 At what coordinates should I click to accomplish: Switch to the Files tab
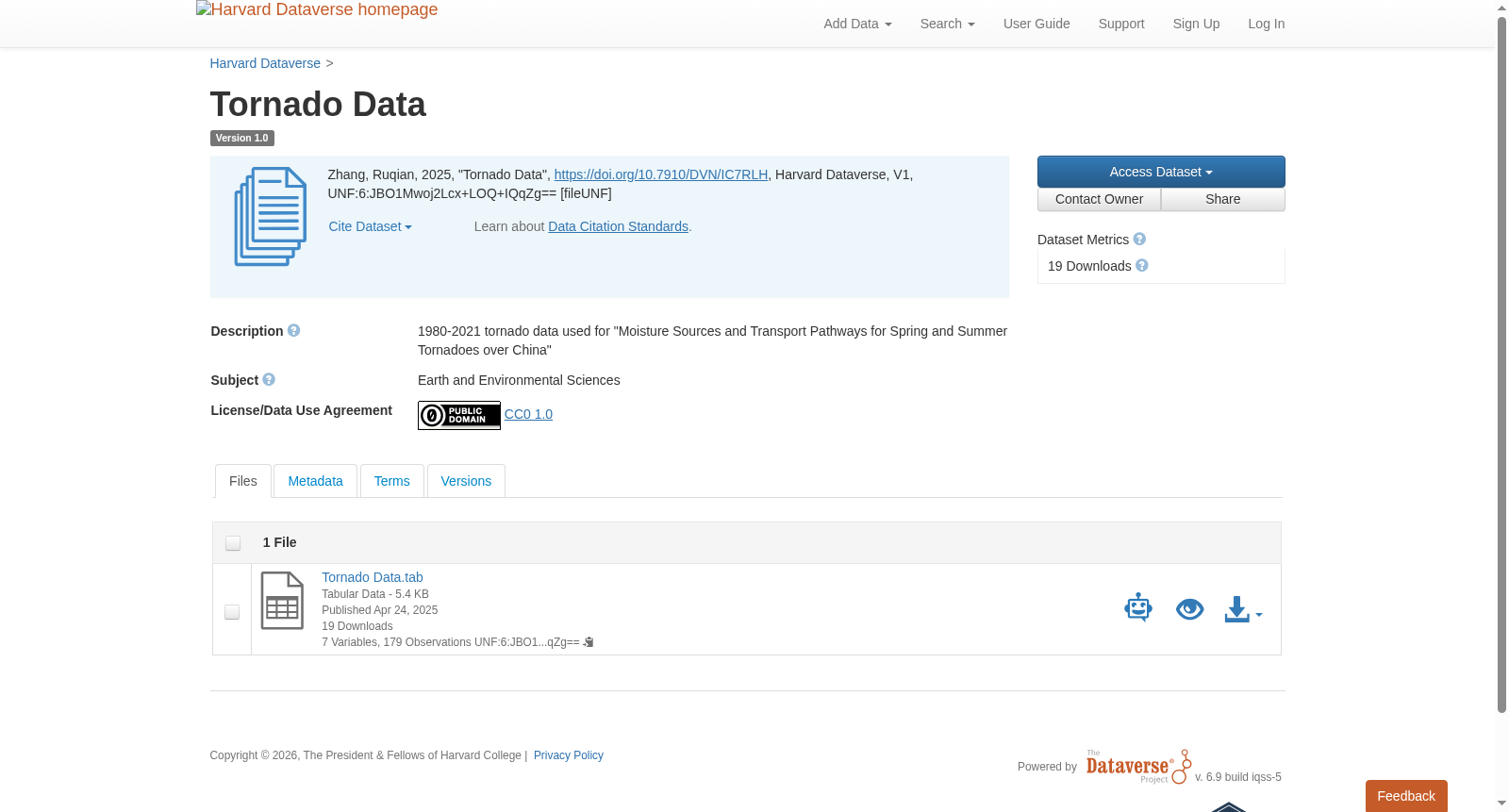coord(243,481)
